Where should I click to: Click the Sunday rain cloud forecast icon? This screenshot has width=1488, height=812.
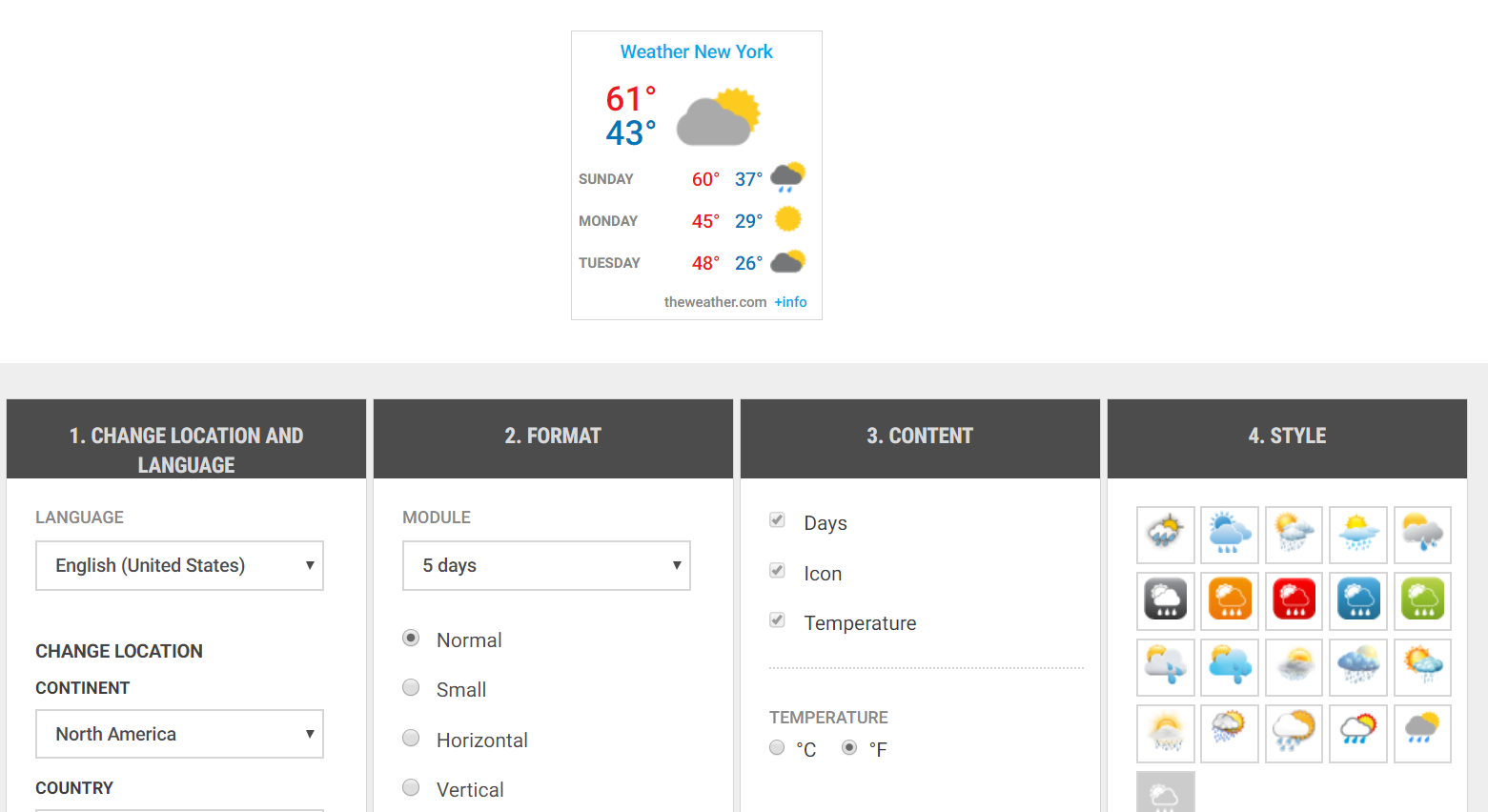(x=787, y=177)
